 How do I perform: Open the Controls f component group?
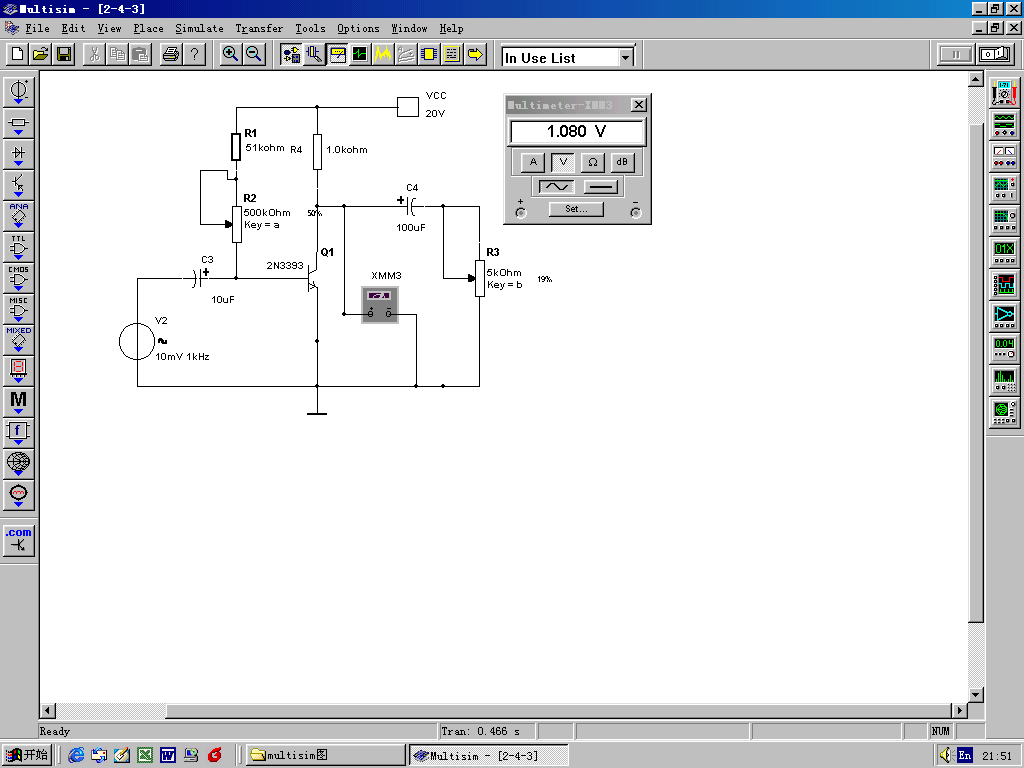tap(18, 432)
